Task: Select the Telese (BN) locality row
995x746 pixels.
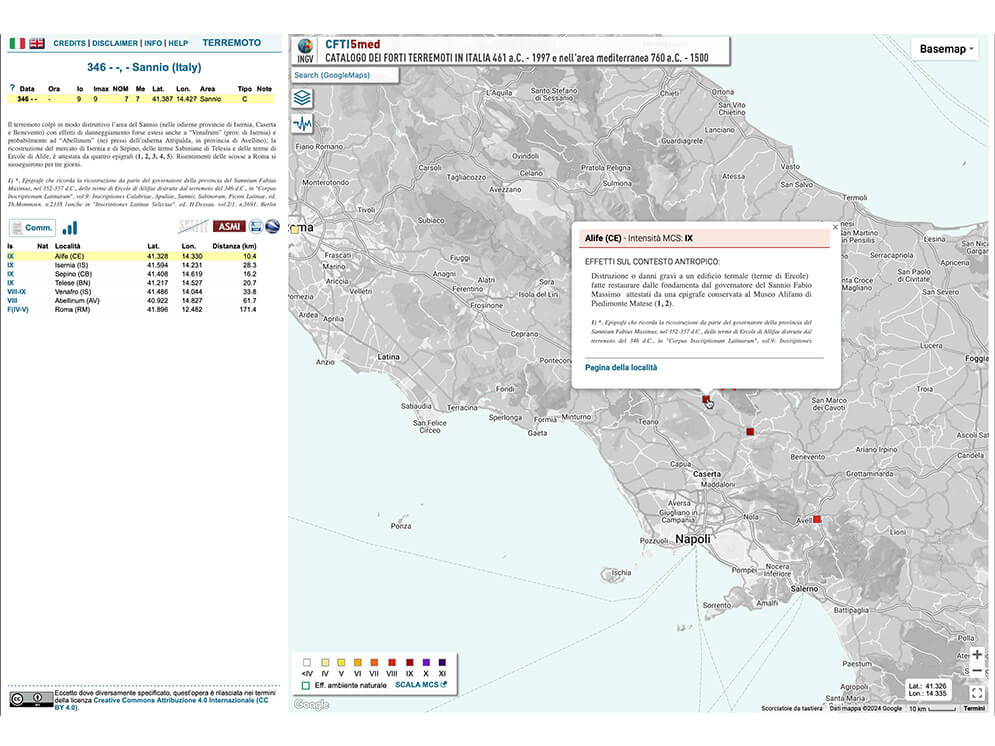Action: tap(132, 283)
